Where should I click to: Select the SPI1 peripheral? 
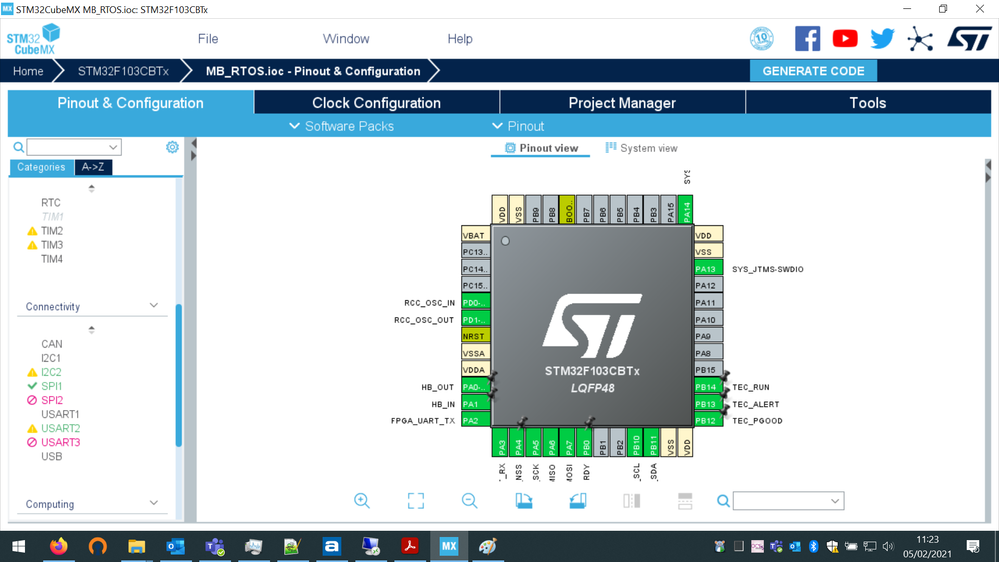(x=51, y=386)
